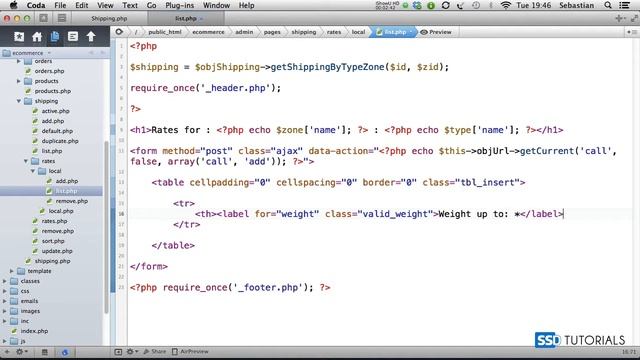Switch to the list.php tab
This screenshot has height=360, width=640.
click(x=186, y=18)
